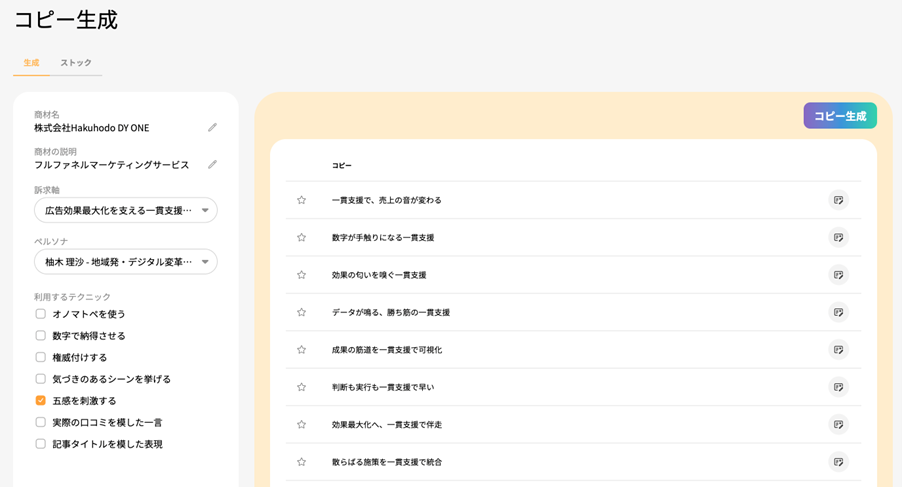Viewport: 902px width, 487px height.
Task: Click the コピー生成 page title
Action: (66, 20)
